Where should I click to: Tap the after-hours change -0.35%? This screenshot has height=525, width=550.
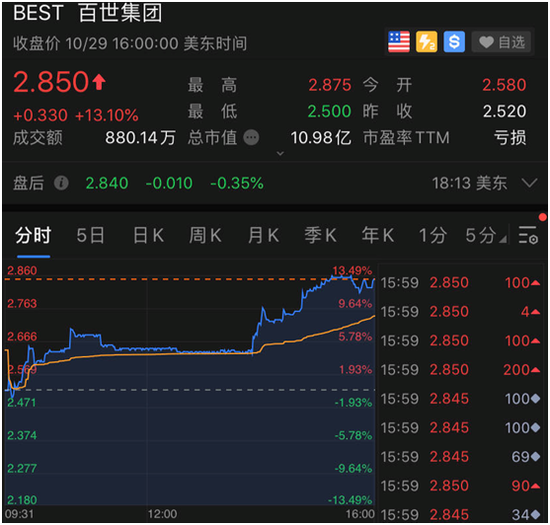pyautogui.click(x=237, y=183)
